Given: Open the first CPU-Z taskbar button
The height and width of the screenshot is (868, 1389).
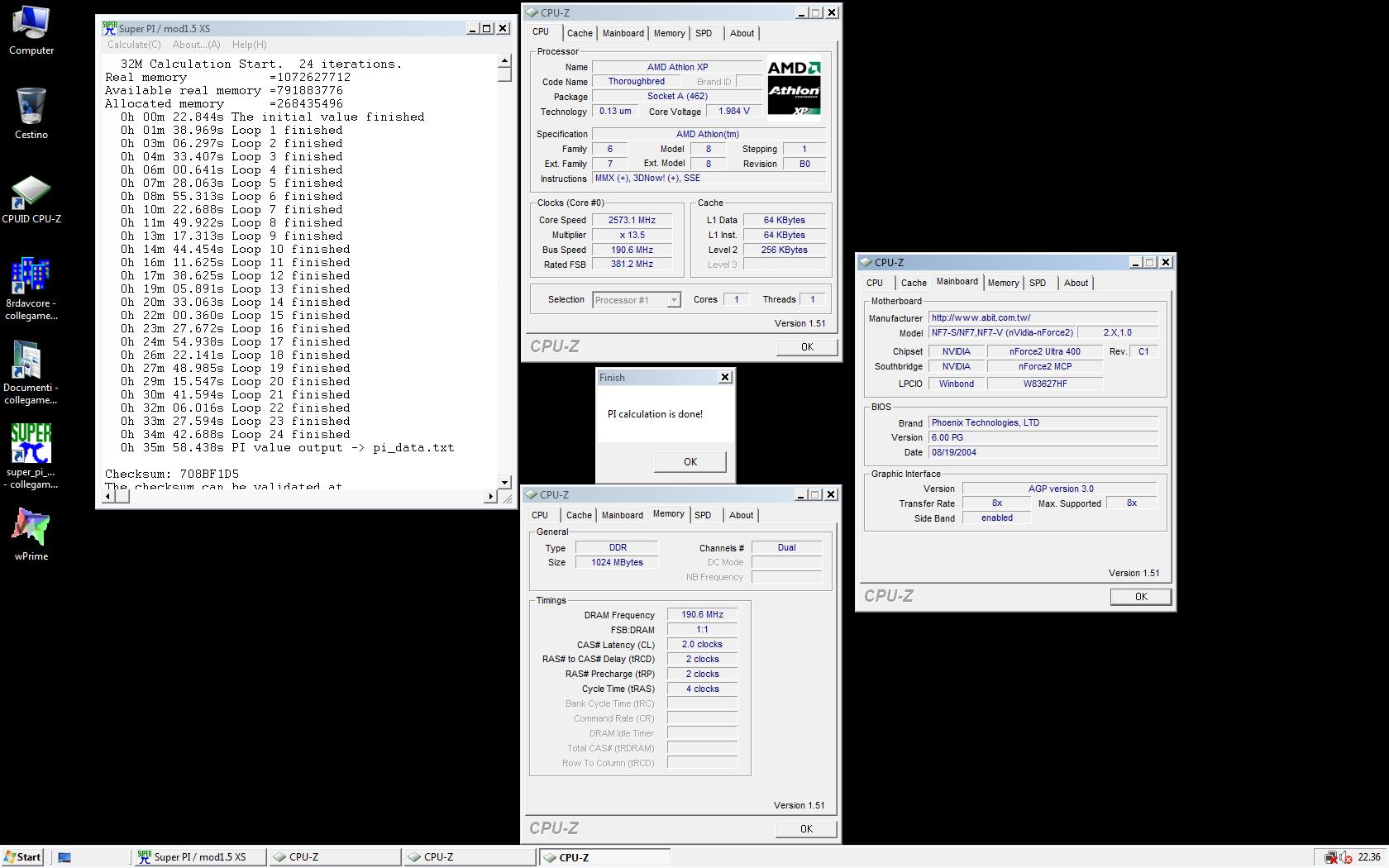Looking at the screenshot, I should point(334,857).
